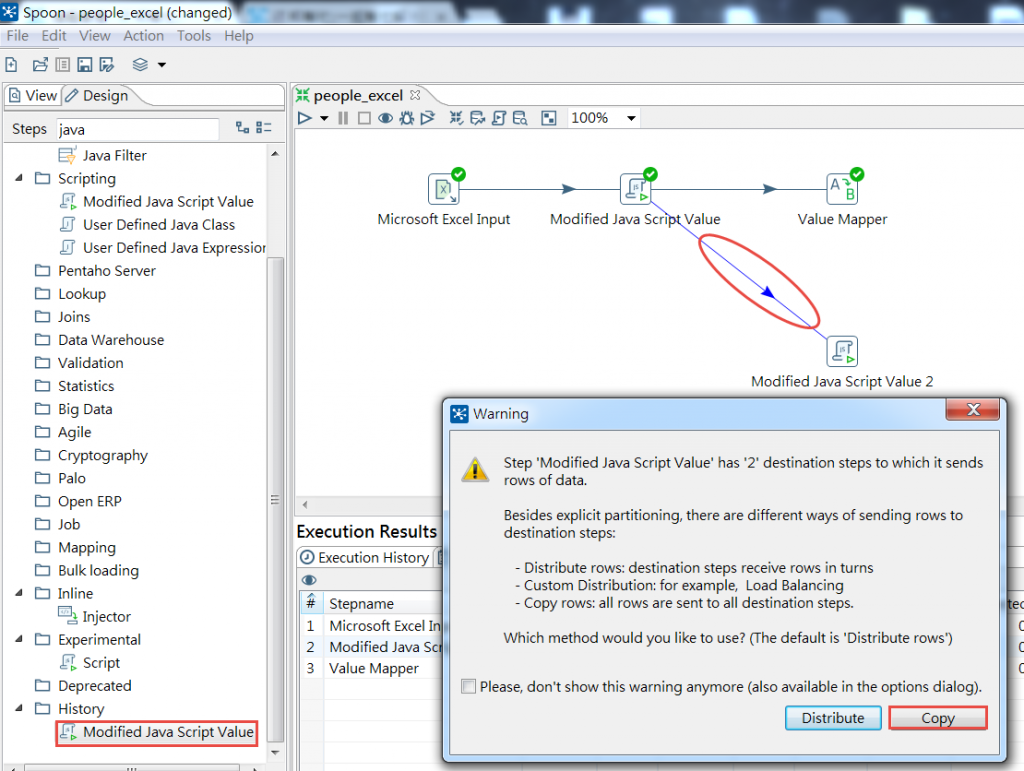This screenshot has height=771, width=1024.
Task: Click the Distribute button
Action: coord(833,718)
